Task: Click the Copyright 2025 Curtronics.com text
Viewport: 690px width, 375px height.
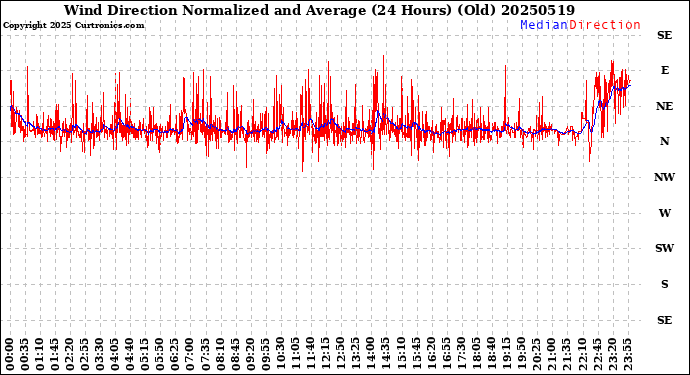Action: pyautogui.click(x=73, y=26)
